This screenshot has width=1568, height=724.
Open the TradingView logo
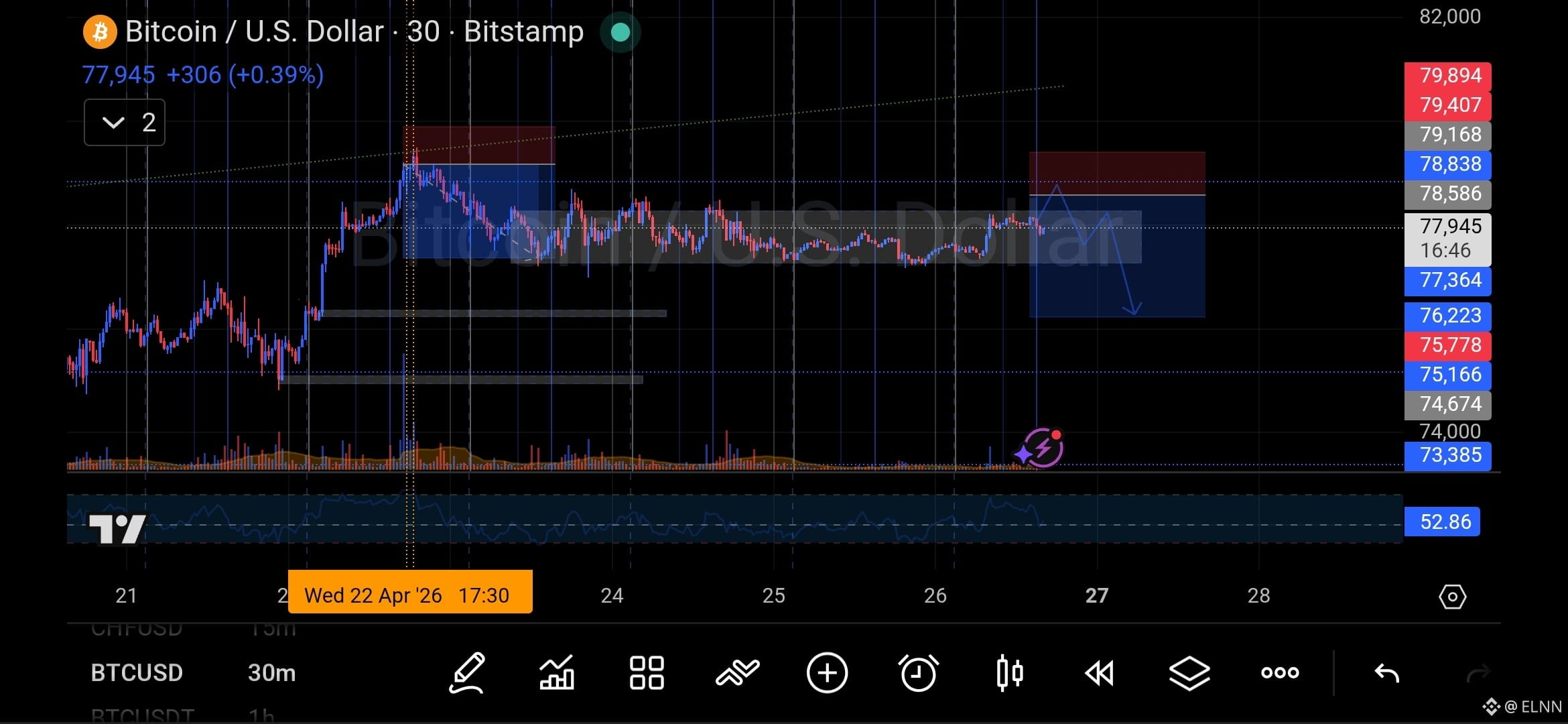(117, 528)
